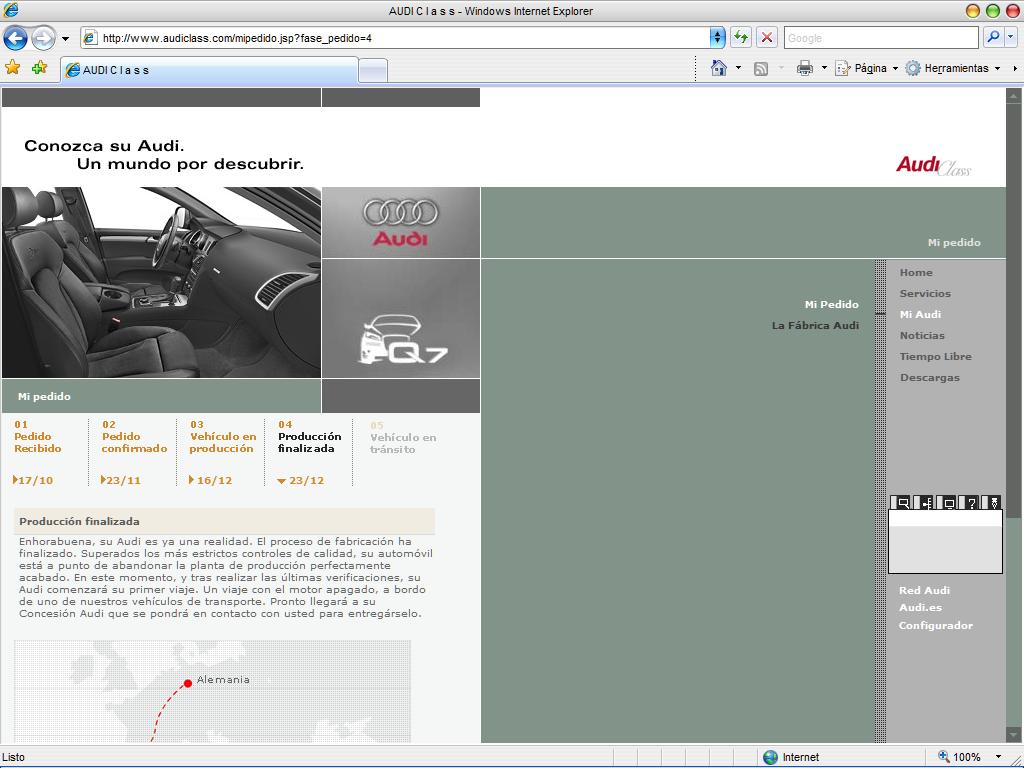The height and width of the screenshot is (768, 1024).
Task: Open step 02 Pedido confirmado
Action: click(x=135, y=436)
